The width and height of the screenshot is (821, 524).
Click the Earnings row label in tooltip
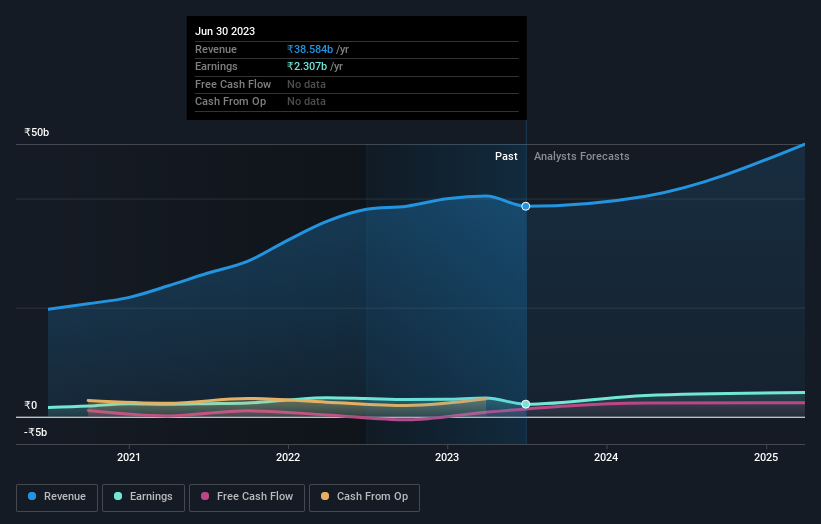click(216, 66)
